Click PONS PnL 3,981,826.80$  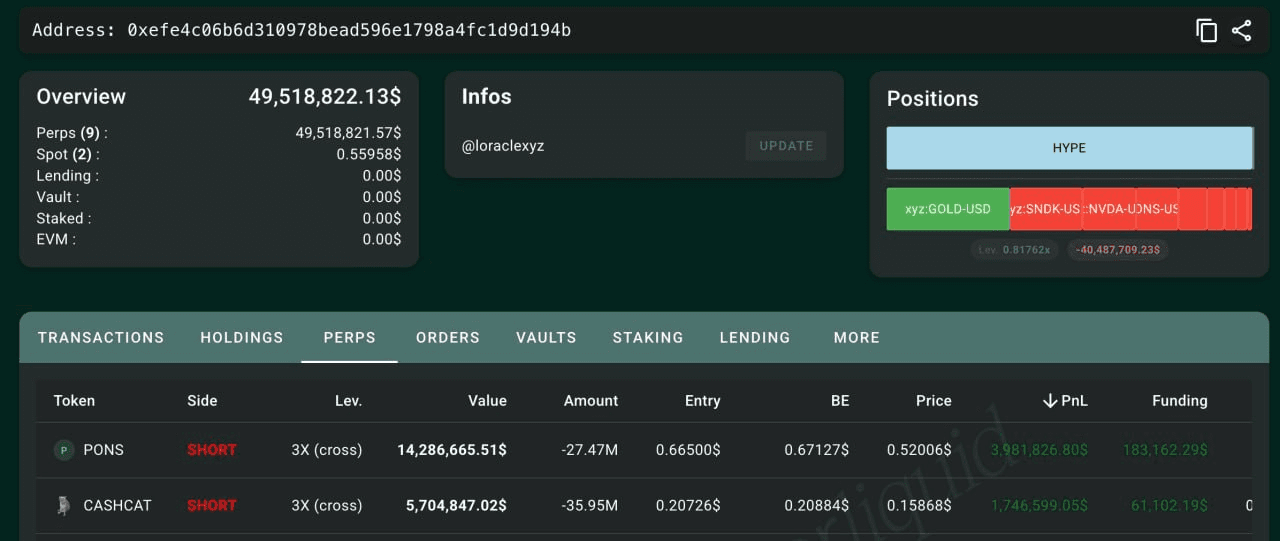(x=1039, y=450)
